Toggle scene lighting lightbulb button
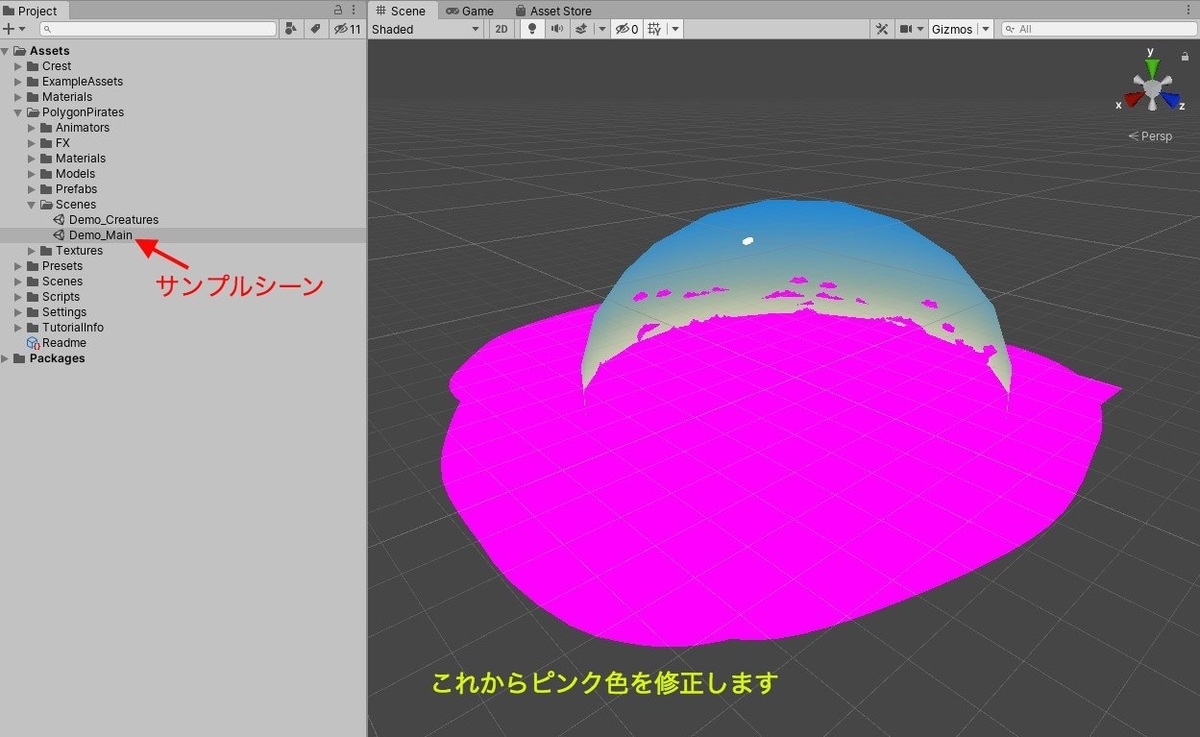1200x737 pixels. click(x=533, y=29)
